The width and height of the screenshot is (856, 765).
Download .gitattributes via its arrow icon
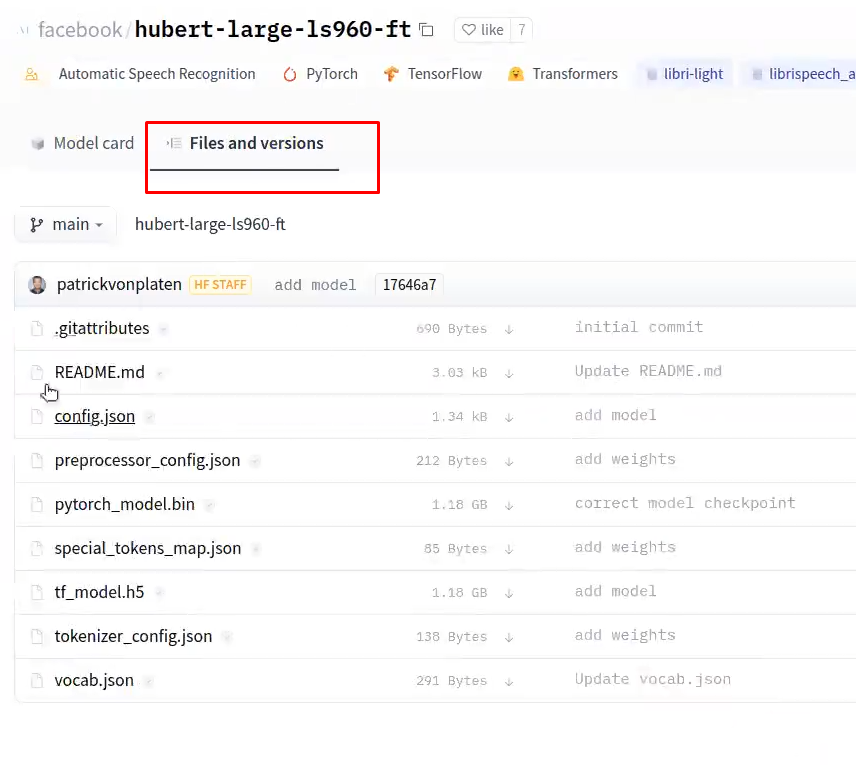(509, 329)
